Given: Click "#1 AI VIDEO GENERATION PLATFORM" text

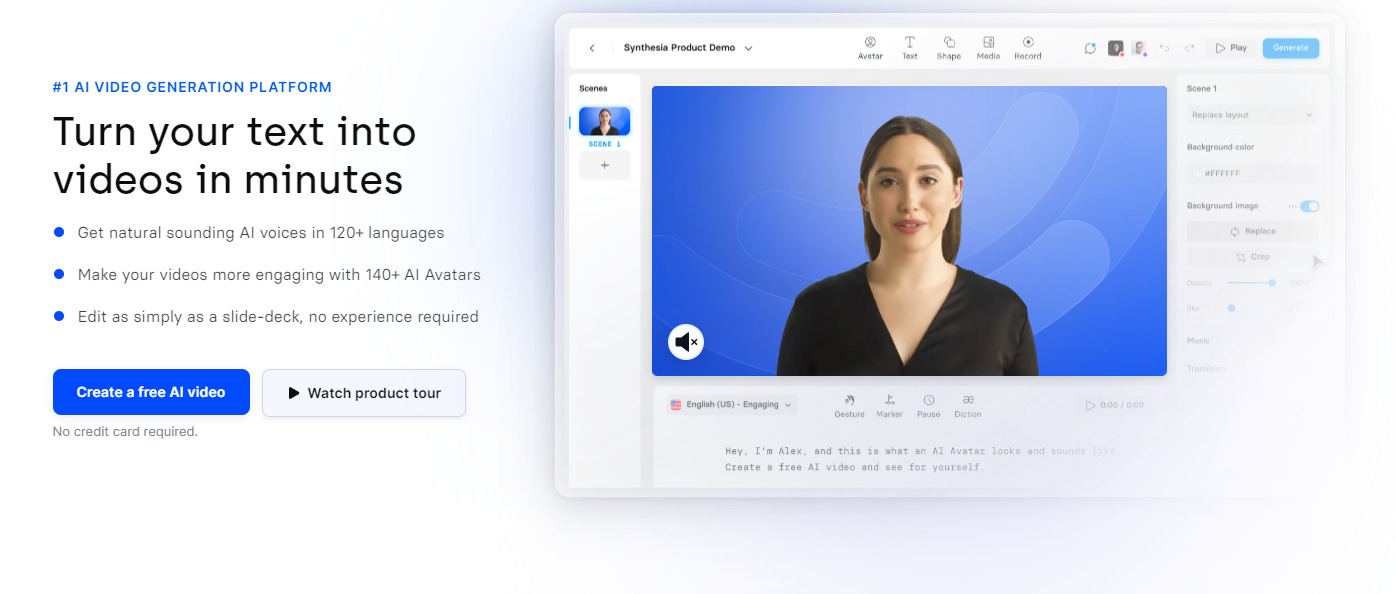Looking at the screenshot, I should [x=192, y=87].
